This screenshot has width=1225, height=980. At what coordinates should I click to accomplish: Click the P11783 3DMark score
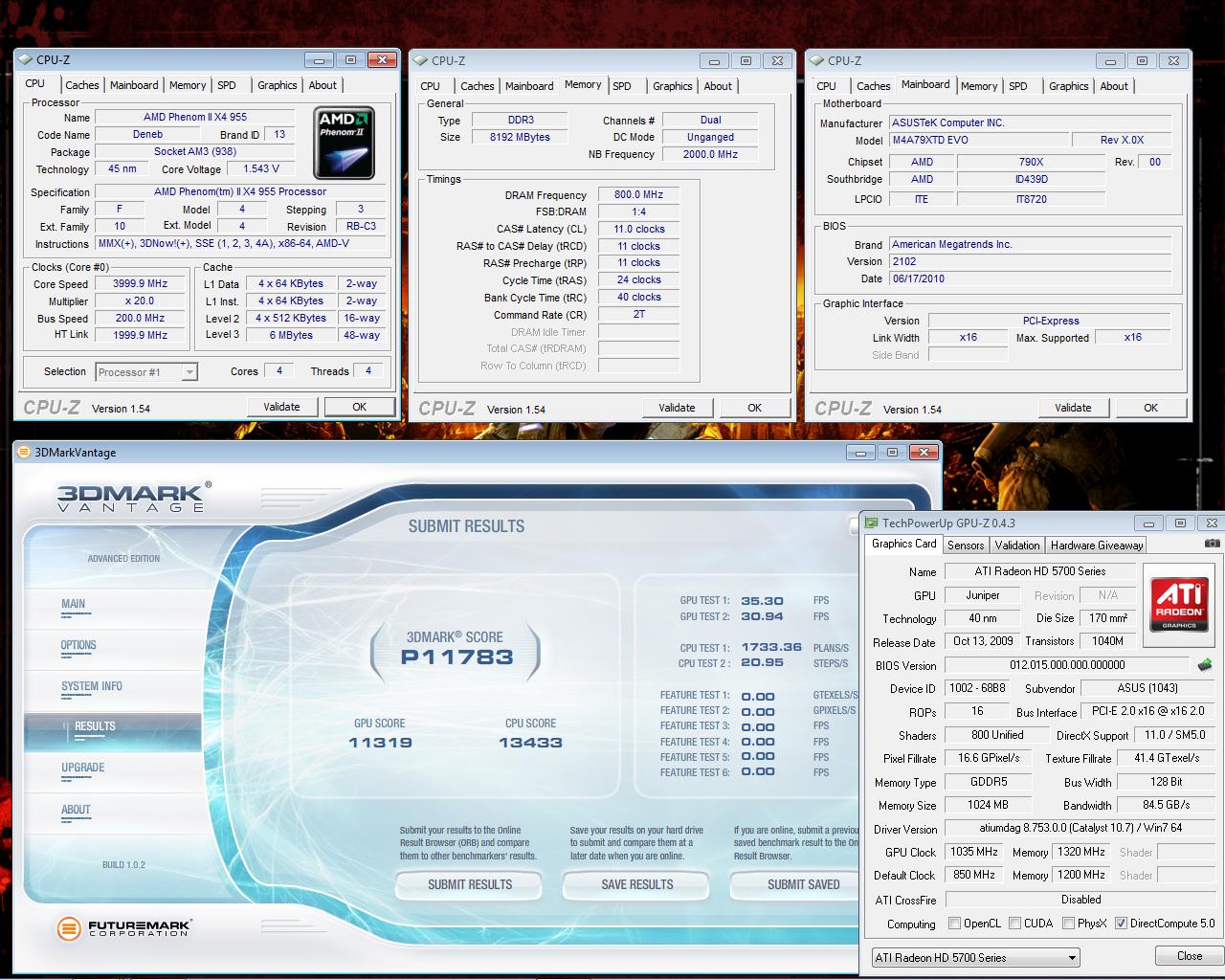[x=457, y=657]
